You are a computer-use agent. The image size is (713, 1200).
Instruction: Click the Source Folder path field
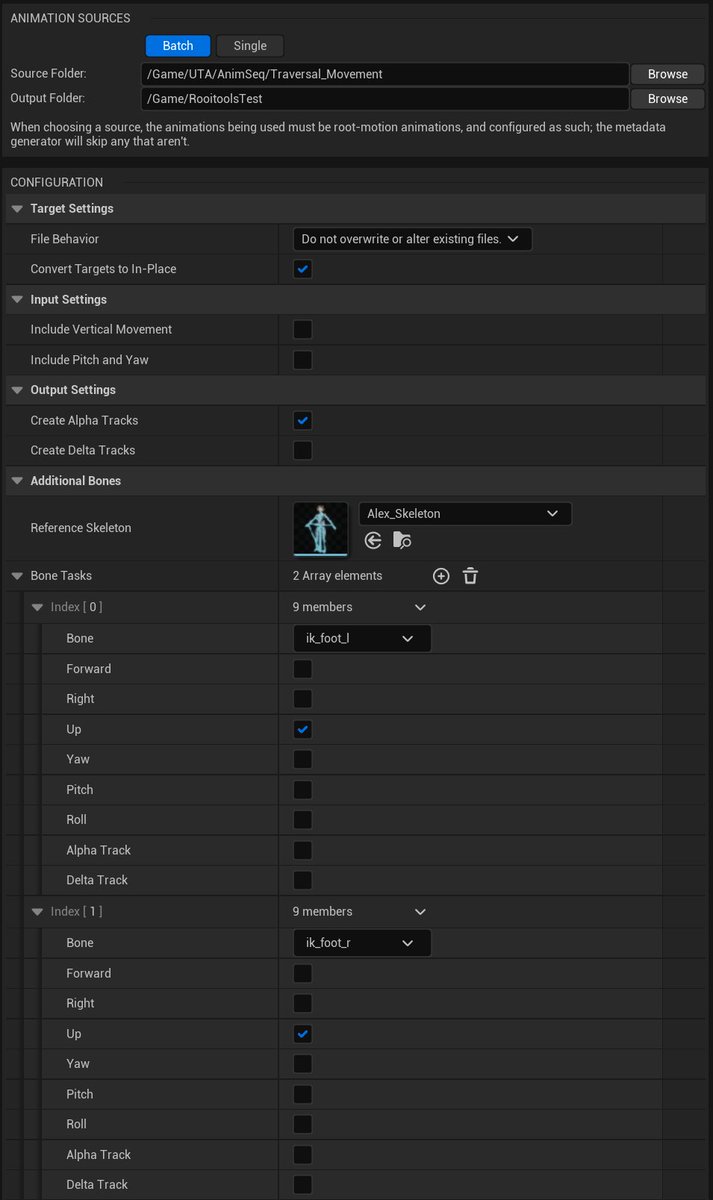point(385,74)
